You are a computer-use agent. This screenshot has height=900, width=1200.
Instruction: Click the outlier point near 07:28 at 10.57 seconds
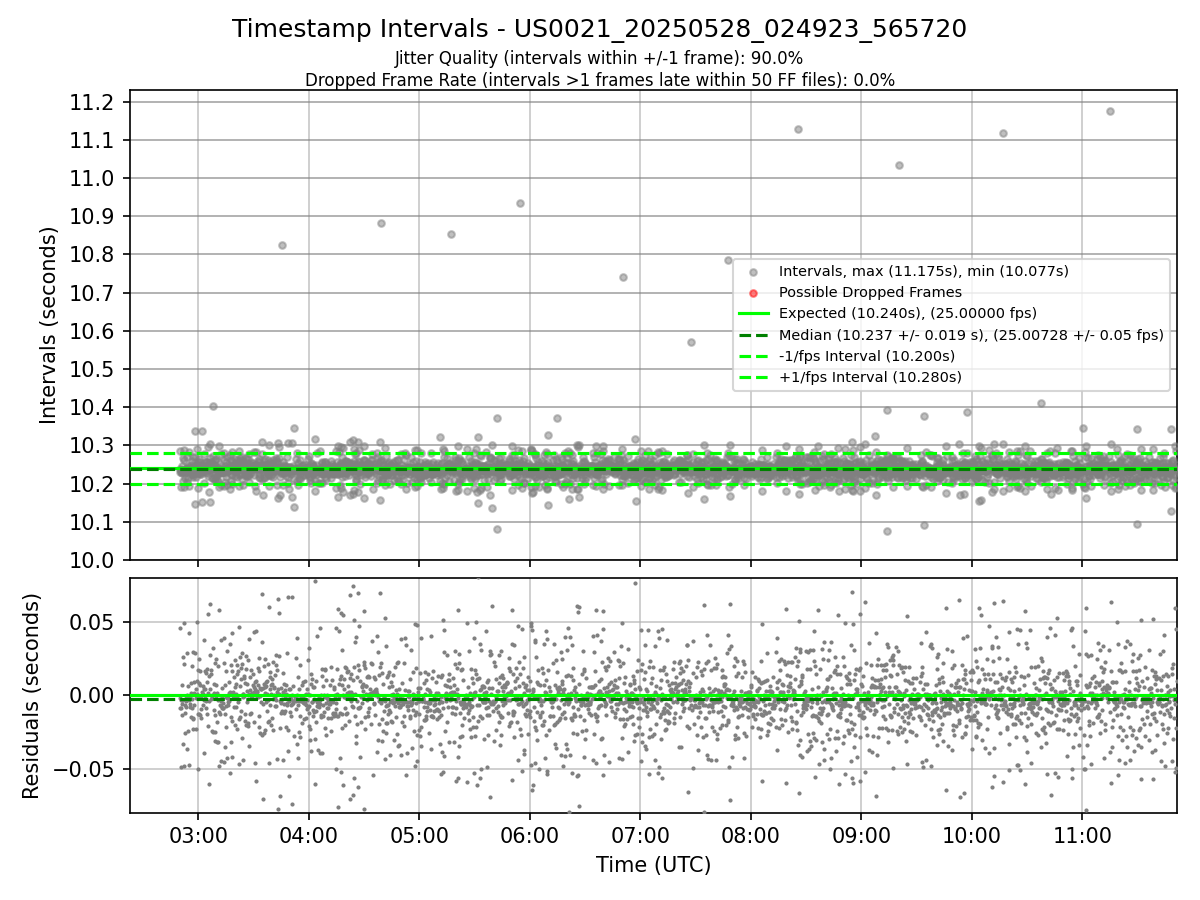[691, 342]
